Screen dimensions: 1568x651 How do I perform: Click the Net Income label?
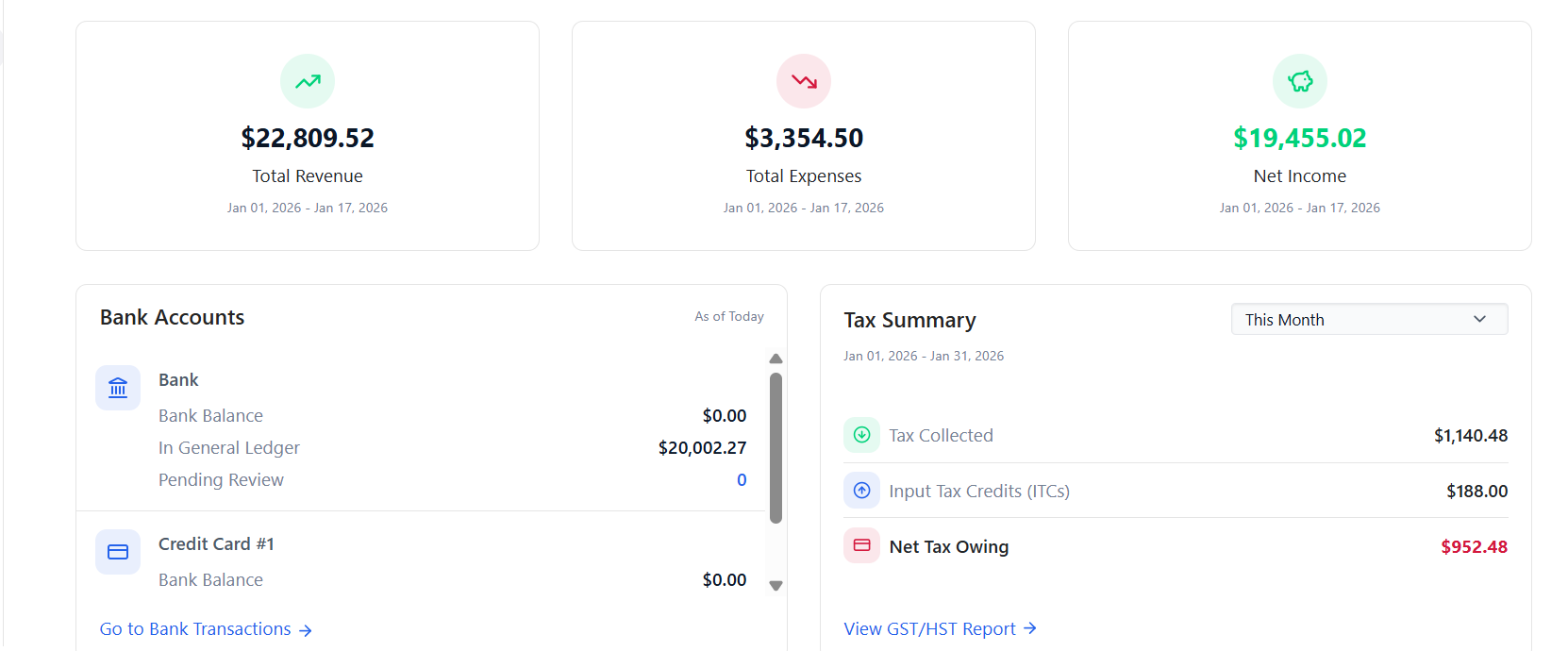coord(1300,176)
